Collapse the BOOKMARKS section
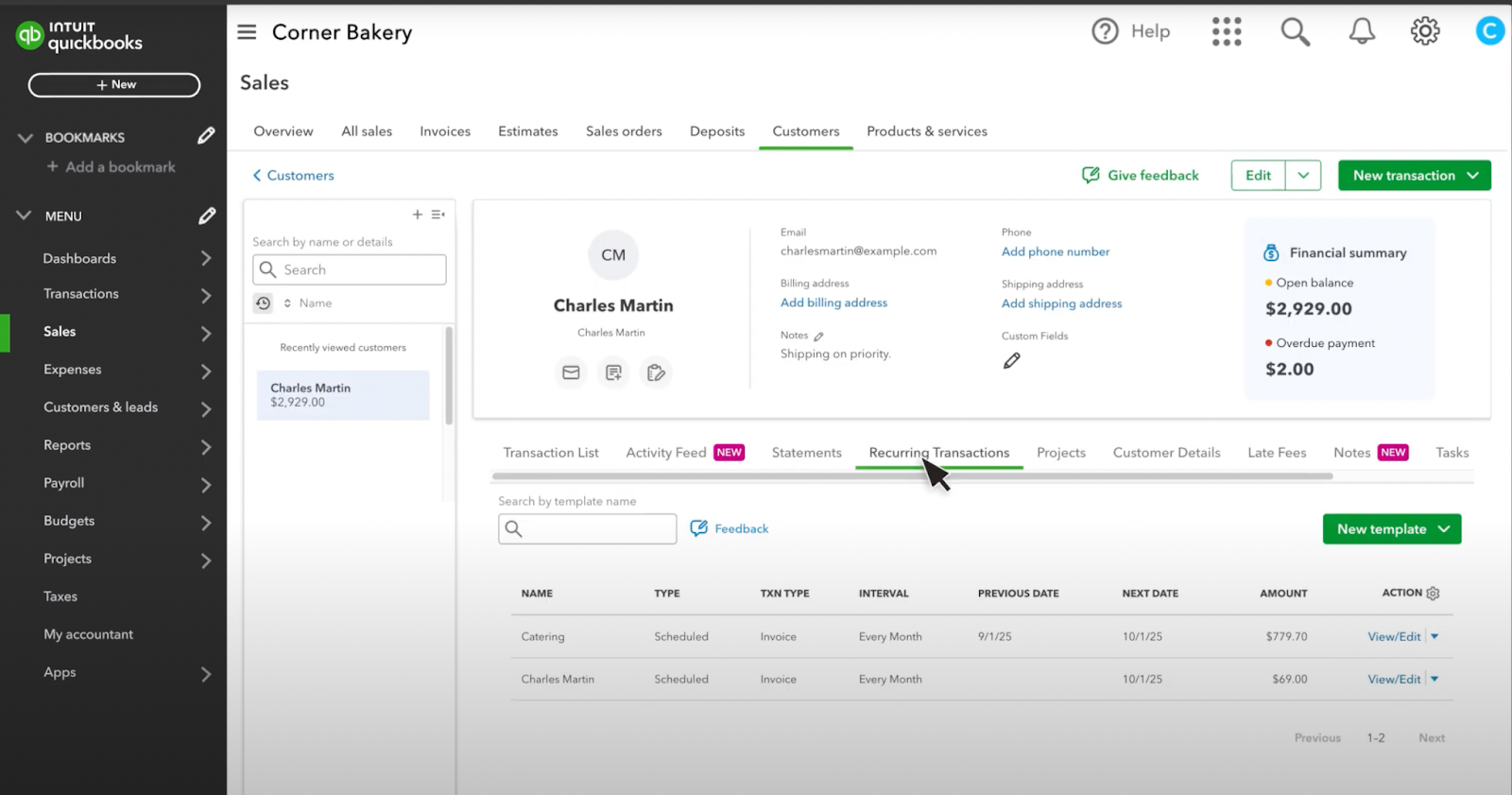The height and width of the screenshot is (795, 1512). 26,138
